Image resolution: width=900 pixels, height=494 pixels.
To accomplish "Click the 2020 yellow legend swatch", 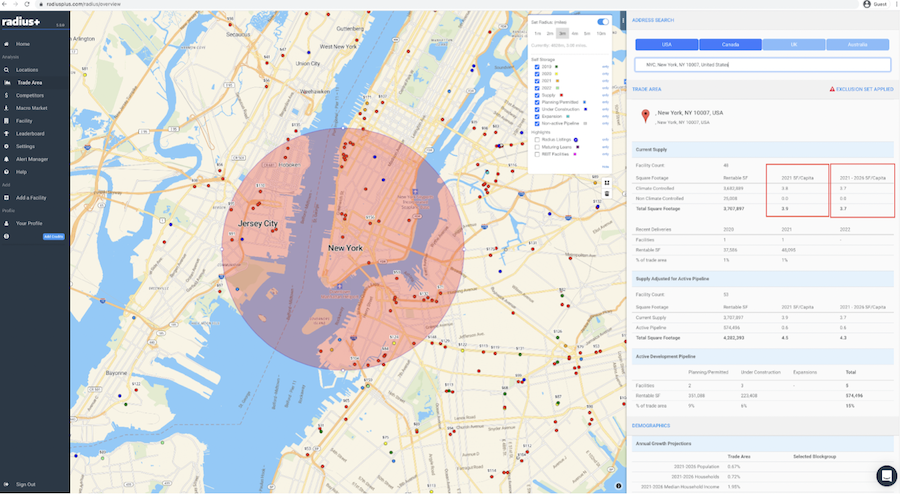I will (x=556, y=74).
